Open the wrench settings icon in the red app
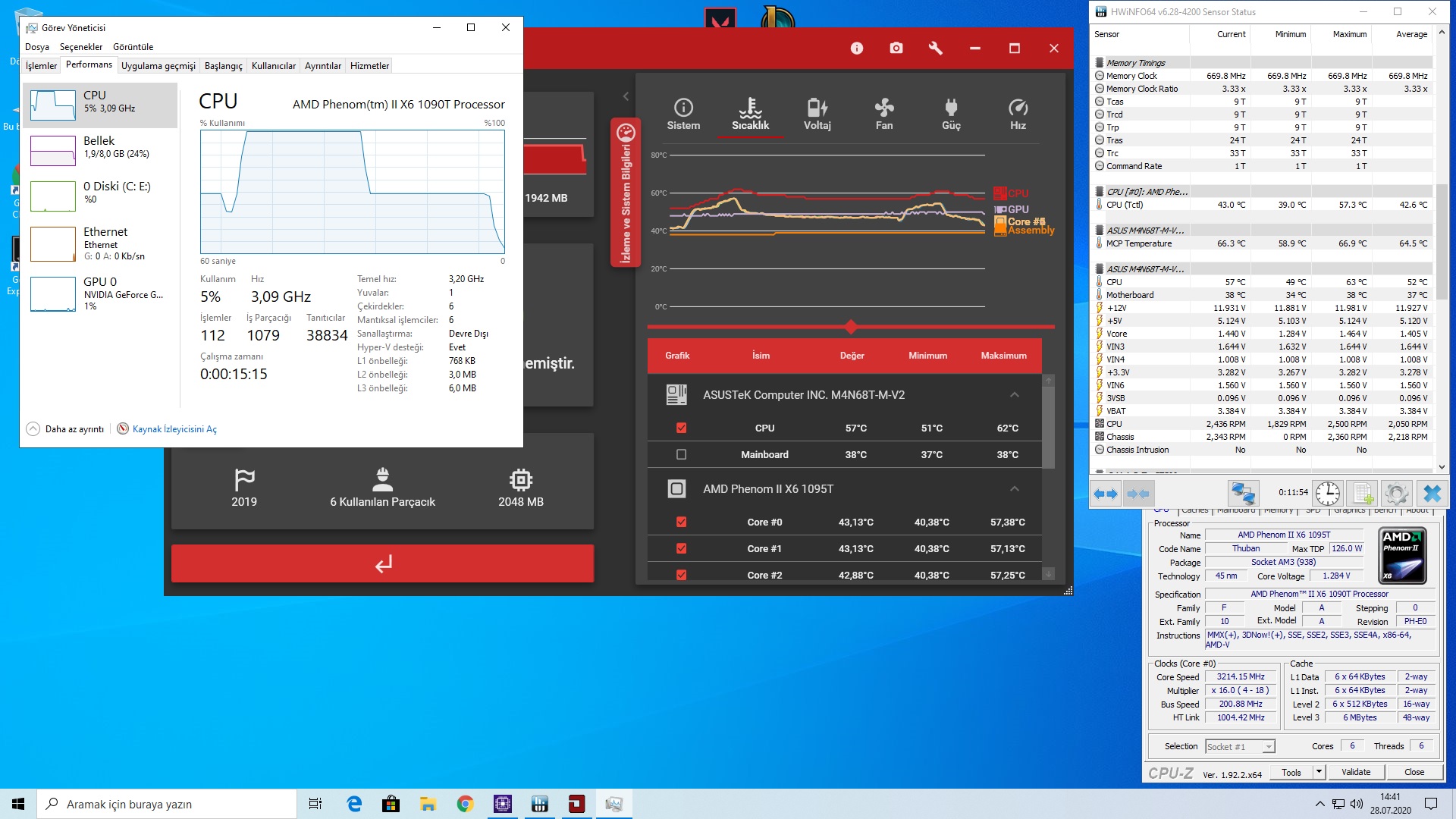This screenshot has height=819, width=1456. pos(936,49)
